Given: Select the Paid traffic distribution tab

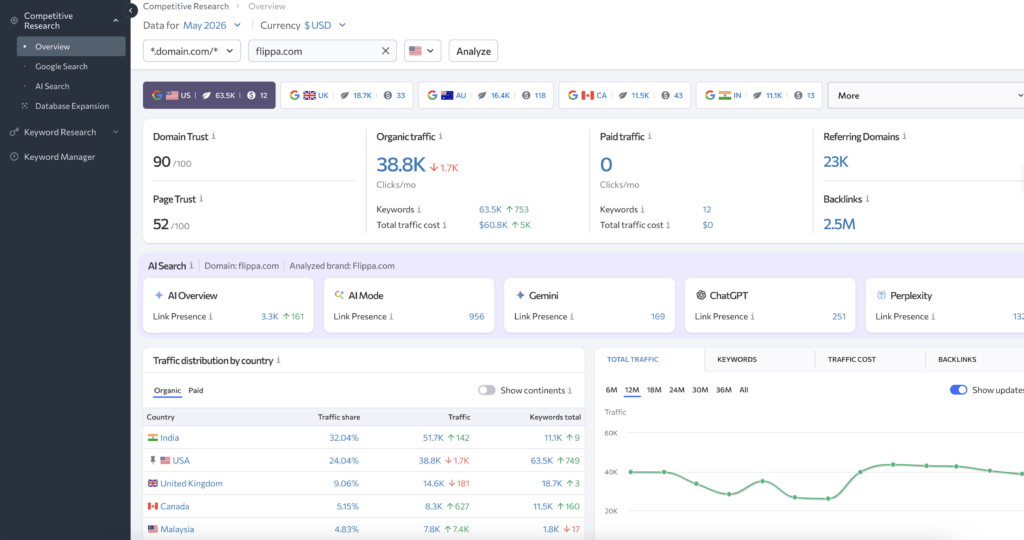Looking at the screenshot, I should [x=196, y=390].
